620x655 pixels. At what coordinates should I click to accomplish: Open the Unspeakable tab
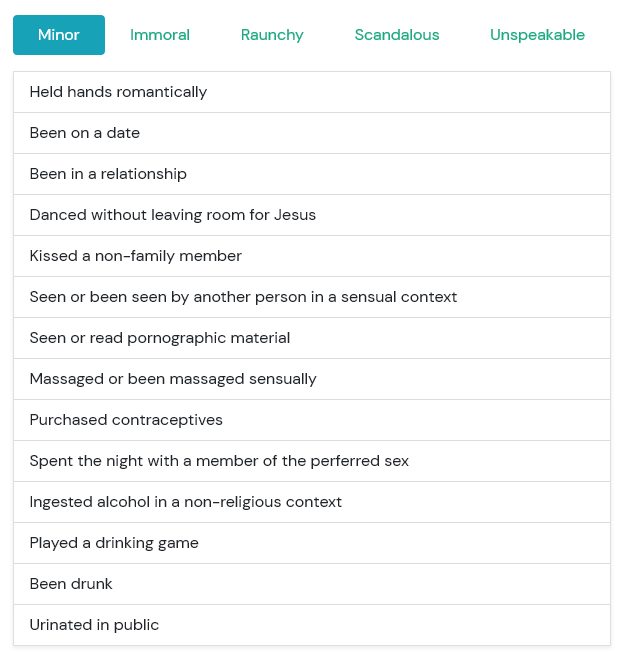tap(537, 35)
